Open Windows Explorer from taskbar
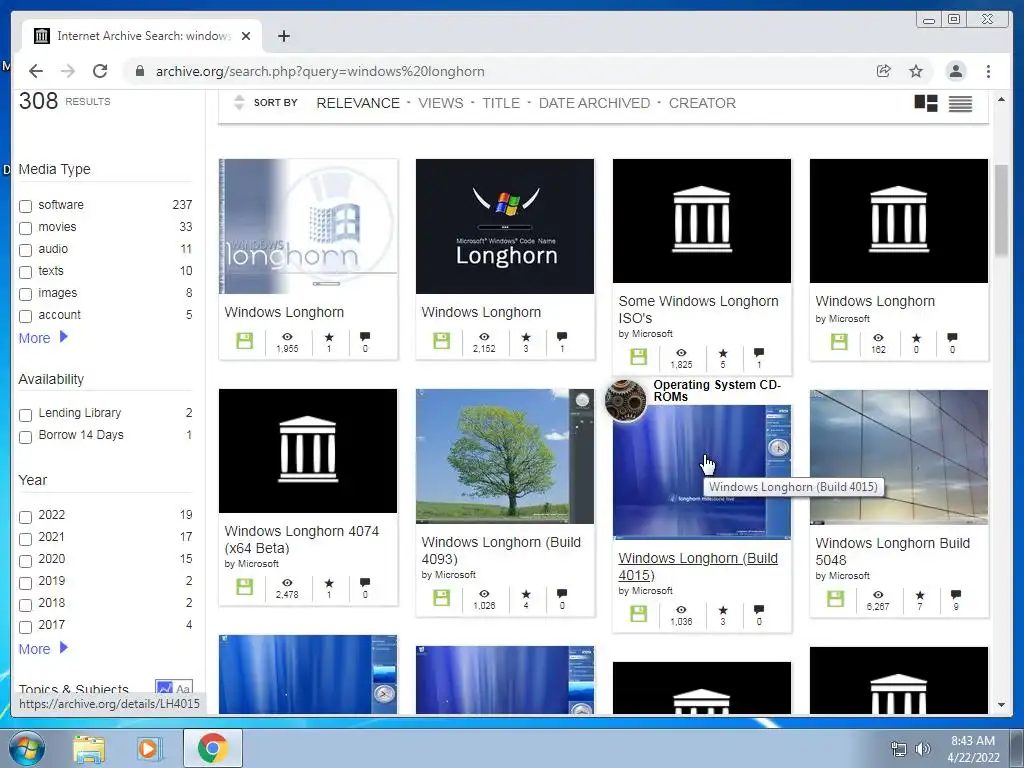1024x768 pixels. (89, 748)
